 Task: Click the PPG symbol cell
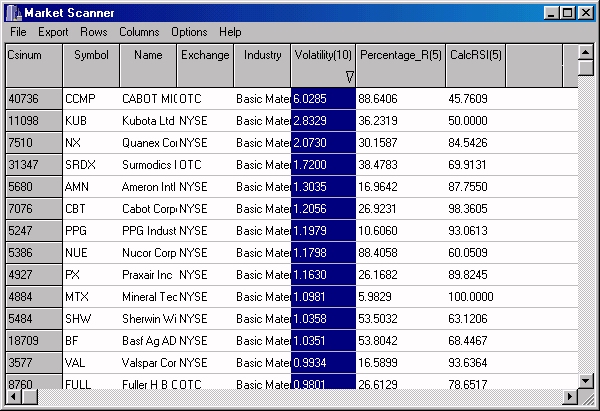coord(91,231)
